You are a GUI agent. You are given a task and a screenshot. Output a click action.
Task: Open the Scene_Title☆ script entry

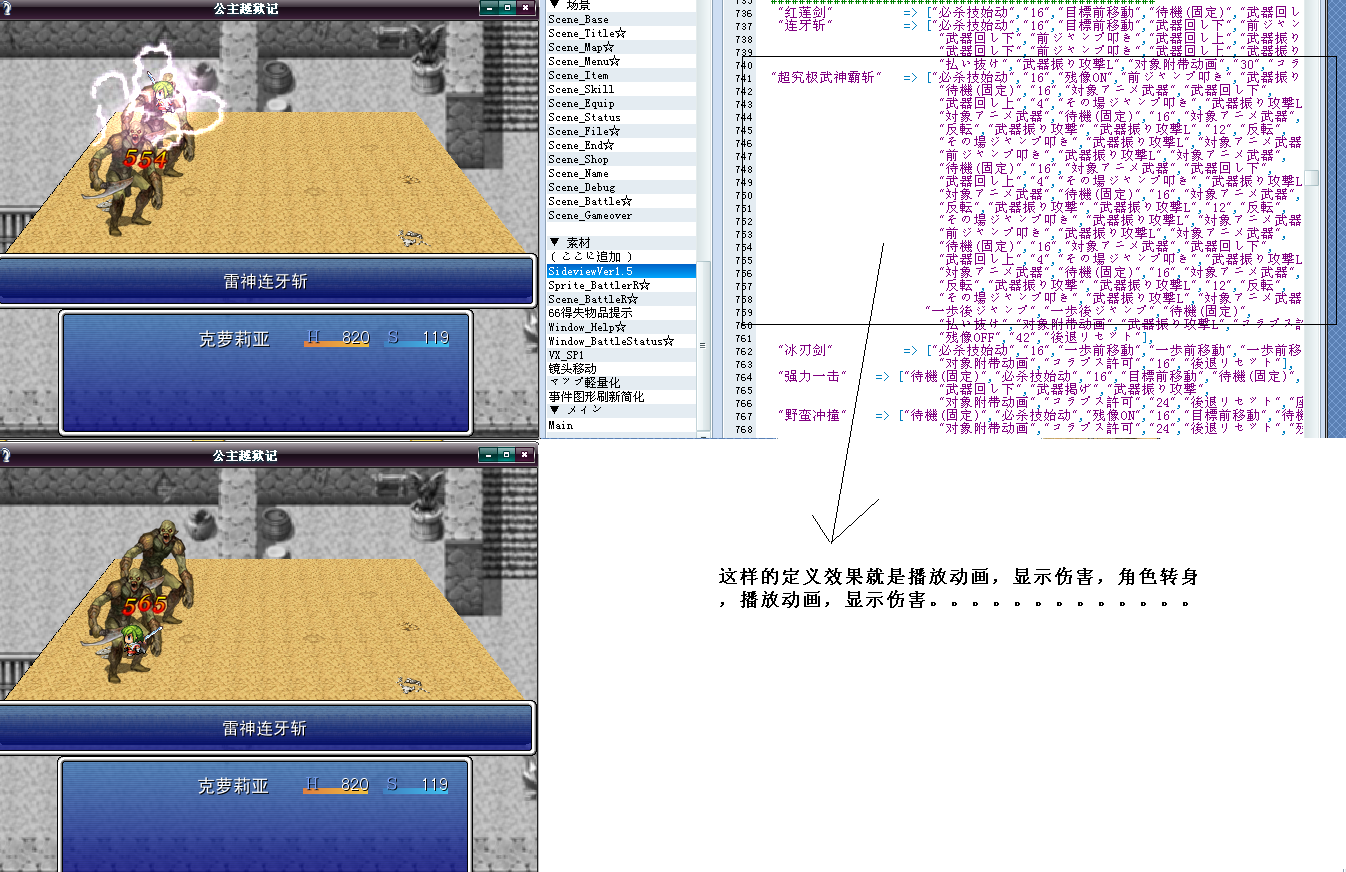(621, 33)
